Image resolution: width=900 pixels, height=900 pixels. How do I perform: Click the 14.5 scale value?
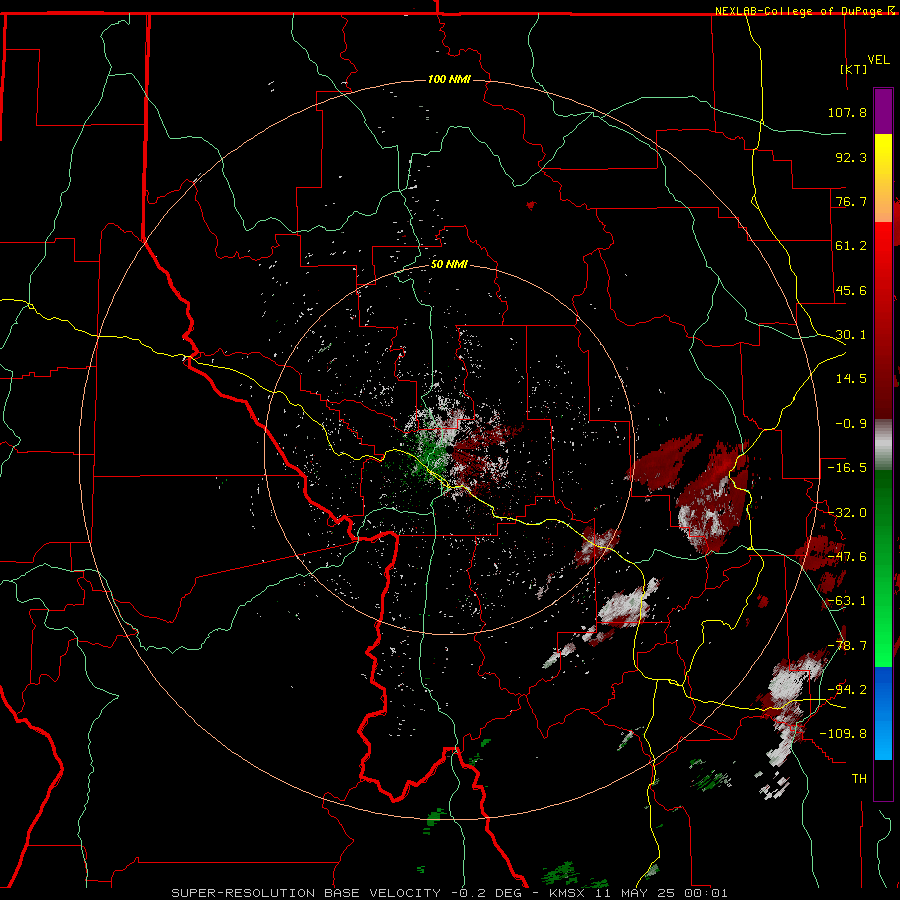851,379
